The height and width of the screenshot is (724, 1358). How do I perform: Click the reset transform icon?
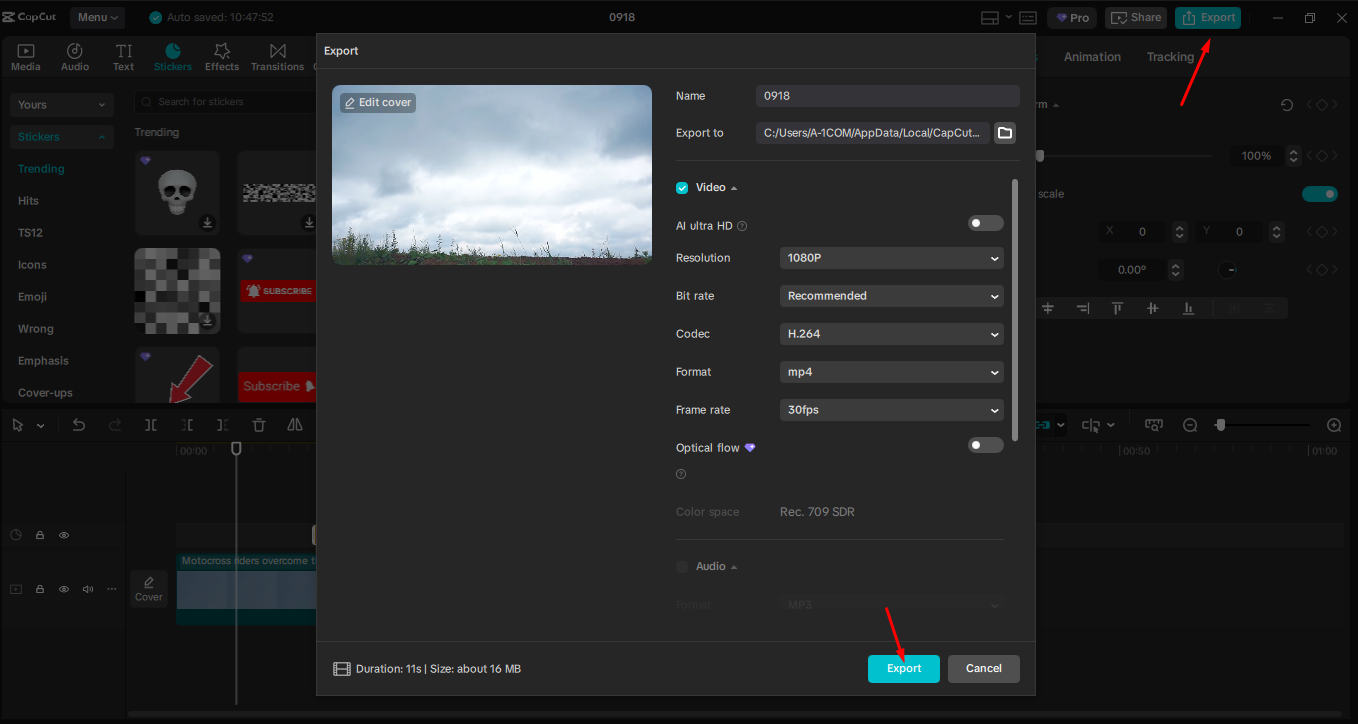click(1287, 105)
